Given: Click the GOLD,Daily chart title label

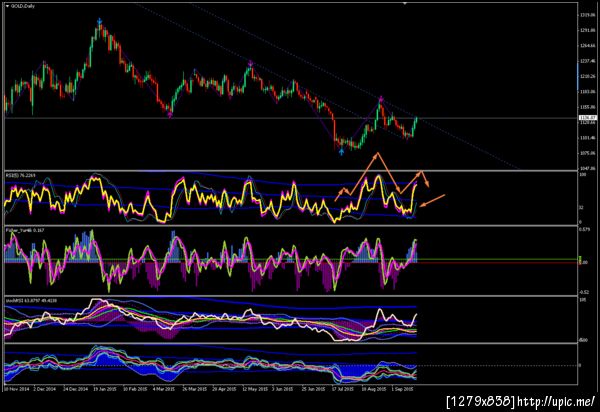Looking at the screenshot, I should [23, 6].
